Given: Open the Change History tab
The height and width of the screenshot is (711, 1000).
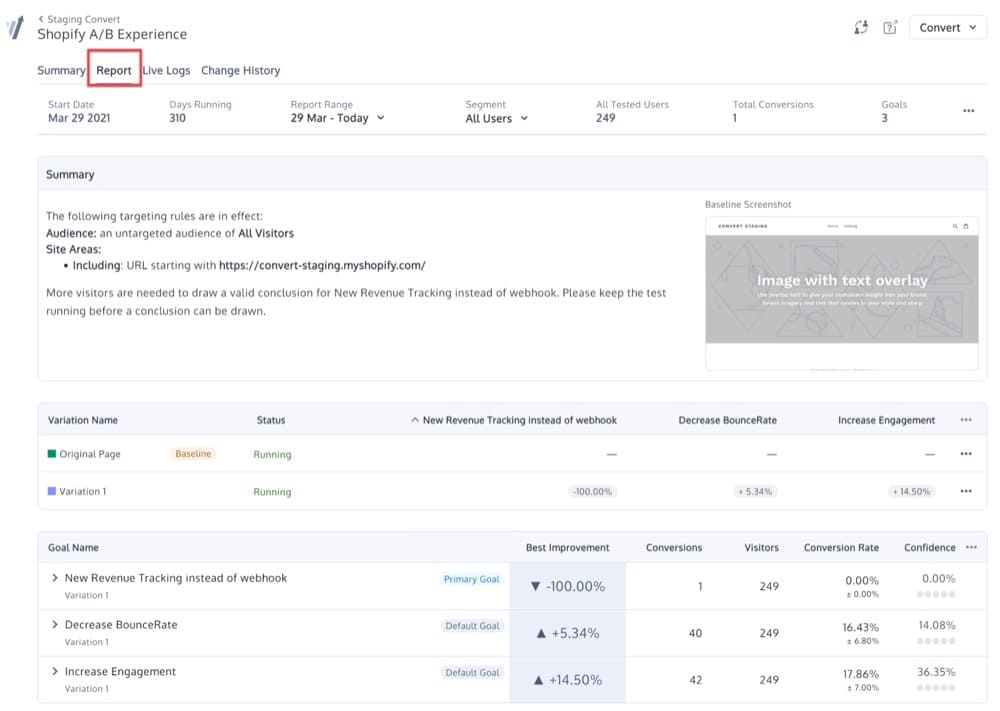Looking at the screenshot, I should tap(240, 70).
